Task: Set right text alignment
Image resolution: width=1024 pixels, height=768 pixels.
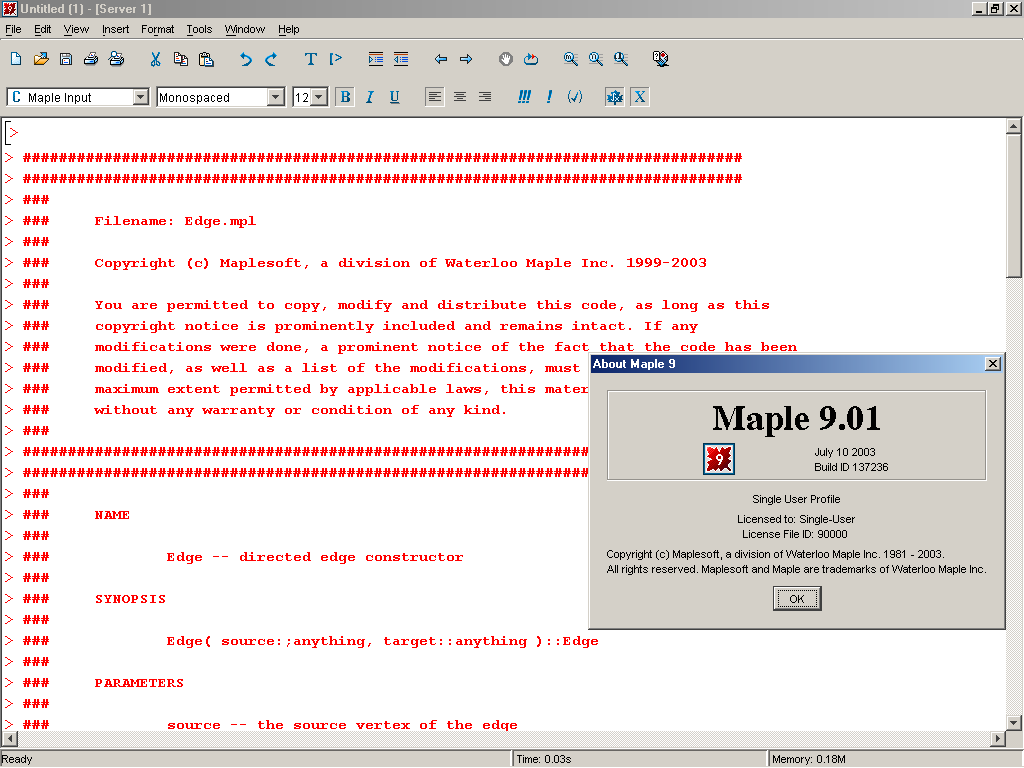Action: click(x=485, y=97)
